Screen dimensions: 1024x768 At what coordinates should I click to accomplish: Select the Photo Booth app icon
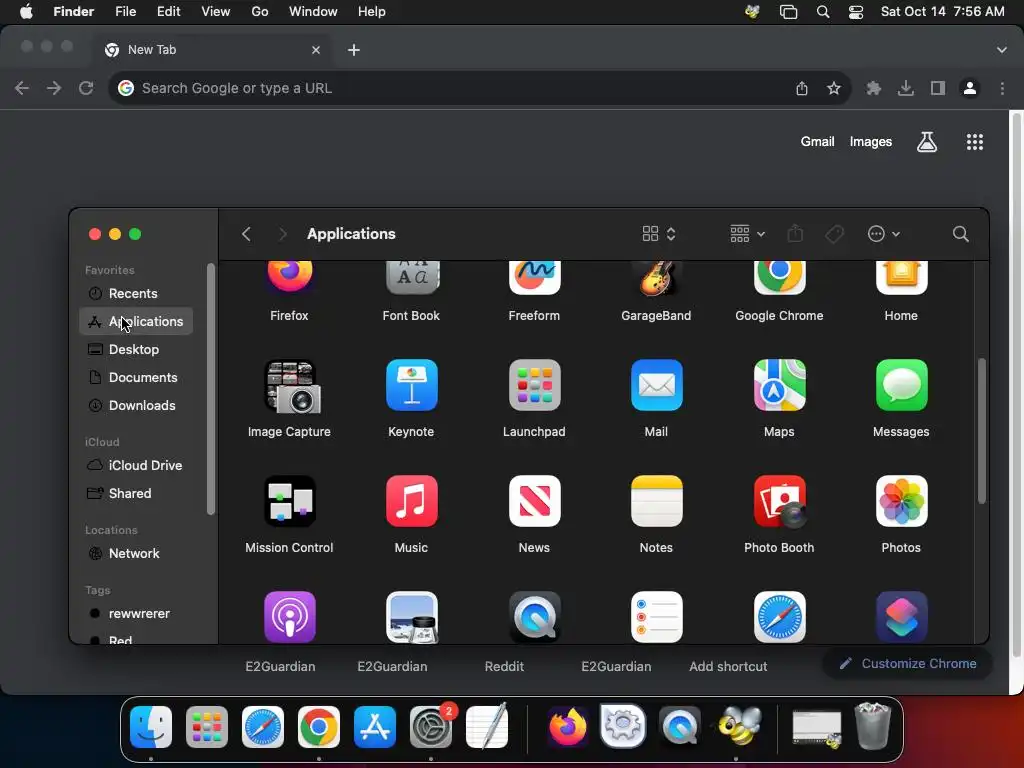(x=779, y=501)
